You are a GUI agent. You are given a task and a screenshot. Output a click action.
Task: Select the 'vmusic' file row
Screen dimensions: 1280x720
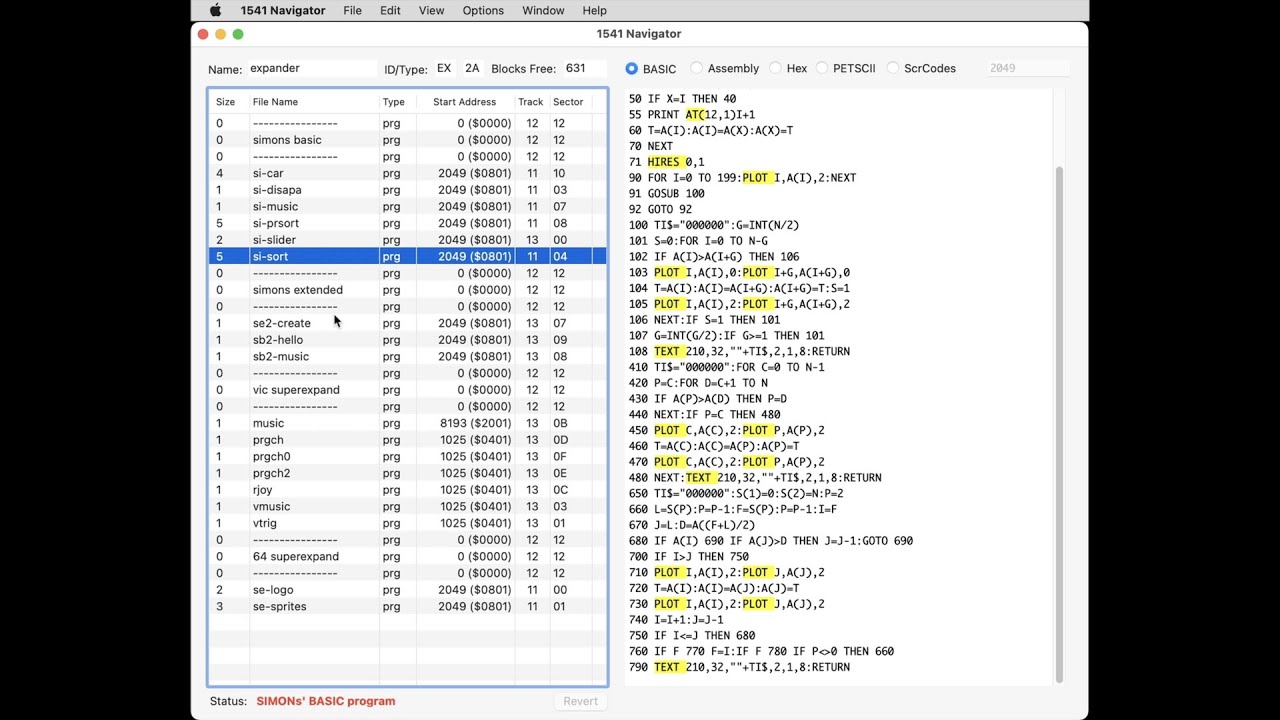407,507
